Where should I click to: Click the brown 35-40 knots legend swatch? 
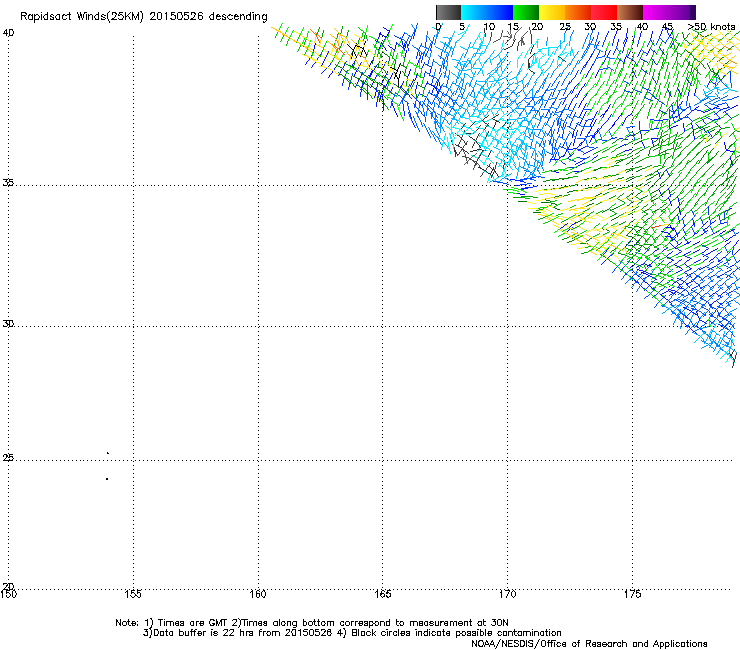(630, 12)
